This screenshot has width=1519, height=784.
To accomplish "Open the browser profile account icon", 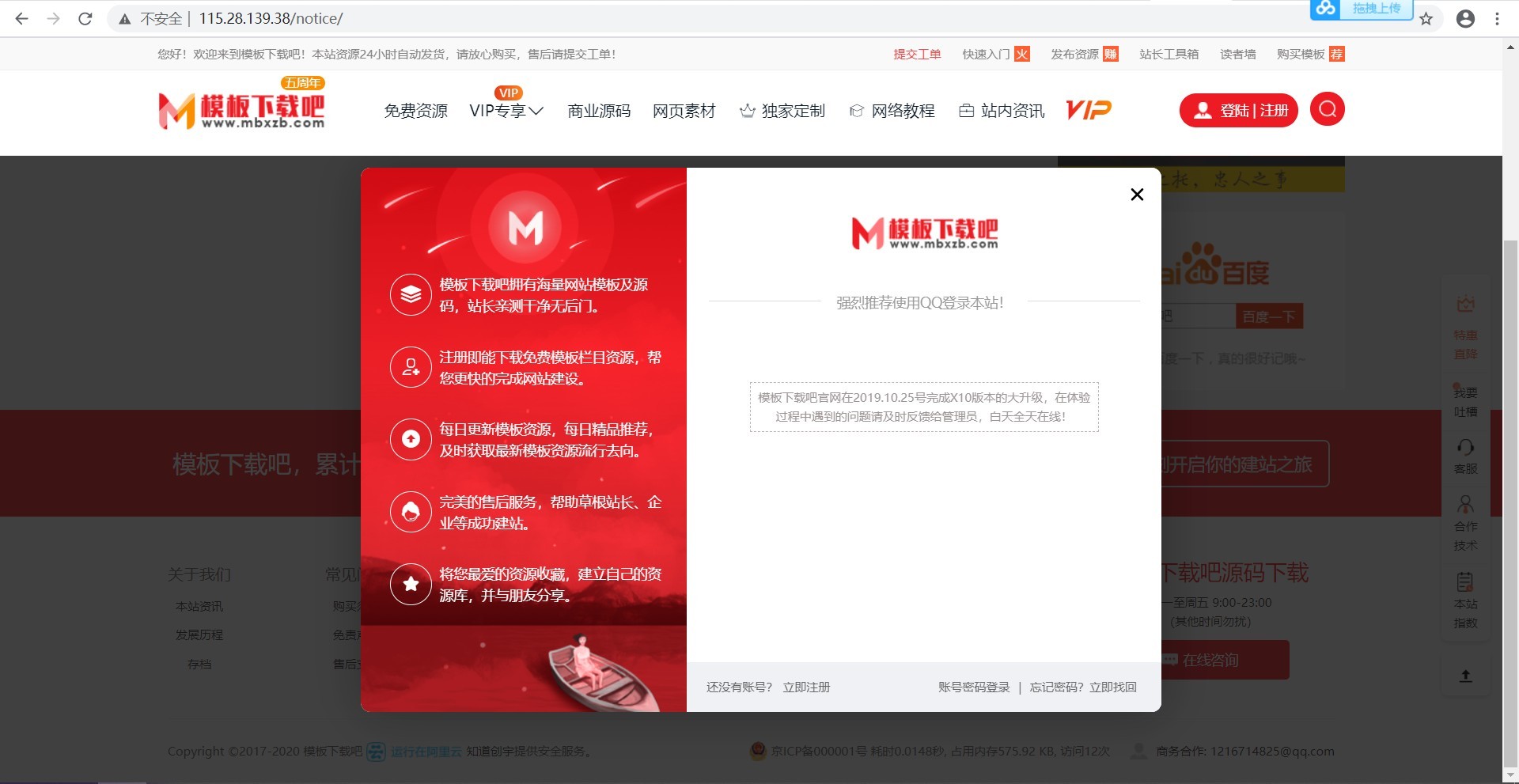I will click(1465, 19).
